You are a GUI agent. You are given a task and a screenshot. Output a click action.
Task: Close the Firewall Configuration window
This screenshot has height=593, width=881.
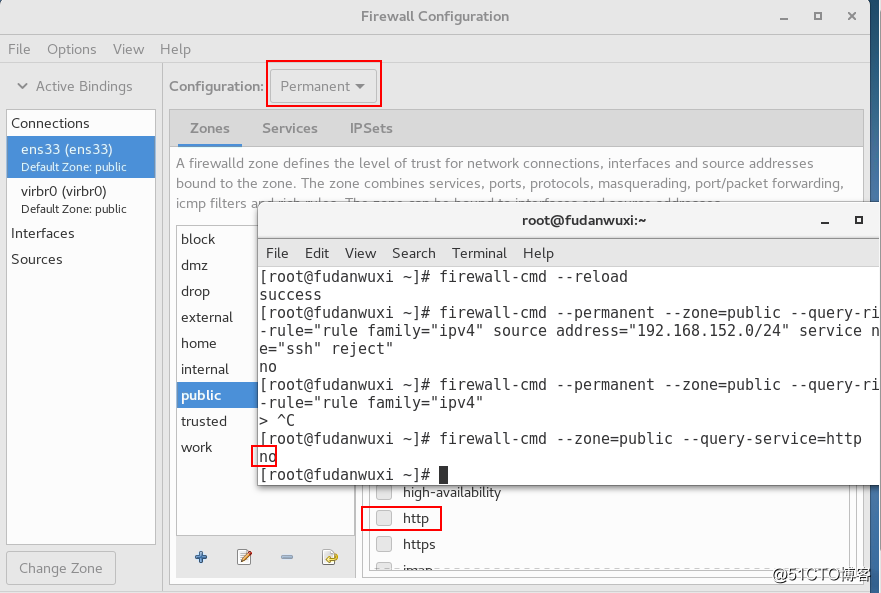[852, 16]
